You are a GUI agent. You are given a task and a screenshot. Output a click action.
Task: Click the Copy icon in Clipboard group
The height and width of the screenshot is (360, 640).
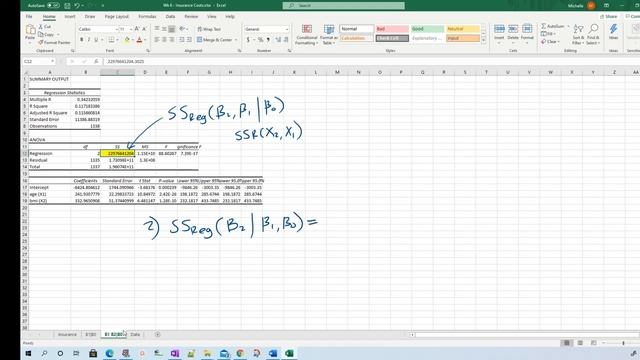(40, 34)
